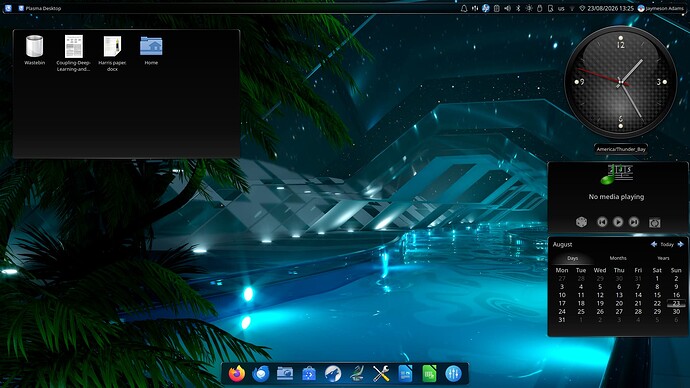690x388 pixels.
Task: Open the media player tray indicator
Action: [x=475, y=8]
